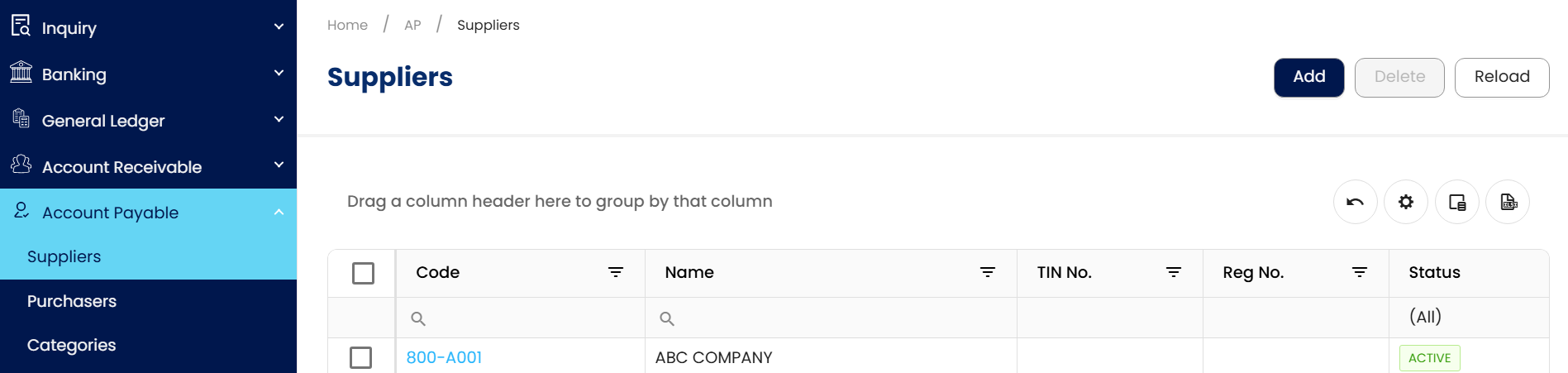Click the export data icon

tap(1508, 202)
